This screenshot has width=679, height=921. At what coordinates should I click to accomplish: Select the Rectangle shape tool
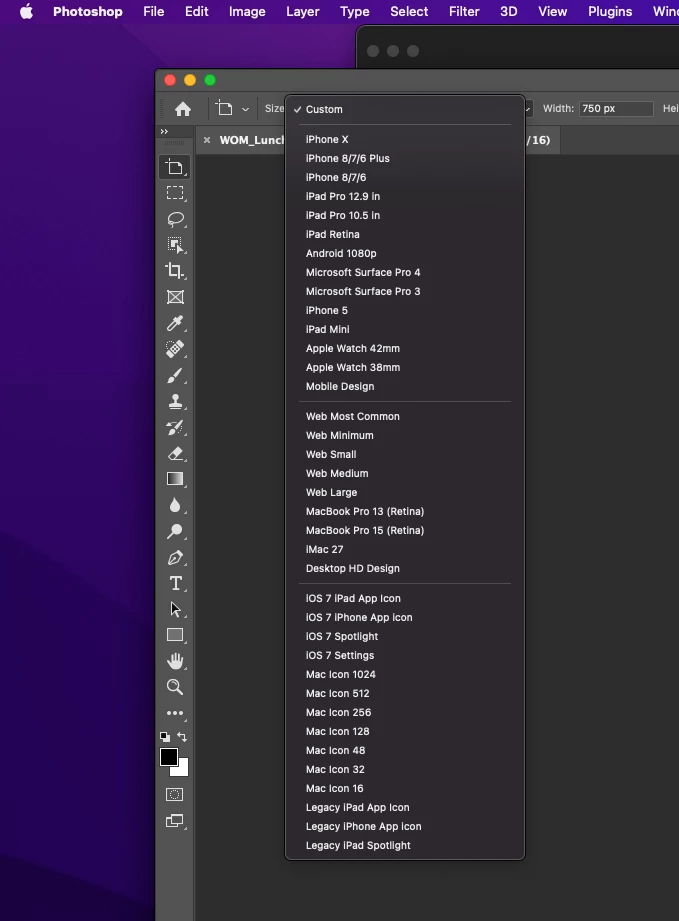point(174,635)
